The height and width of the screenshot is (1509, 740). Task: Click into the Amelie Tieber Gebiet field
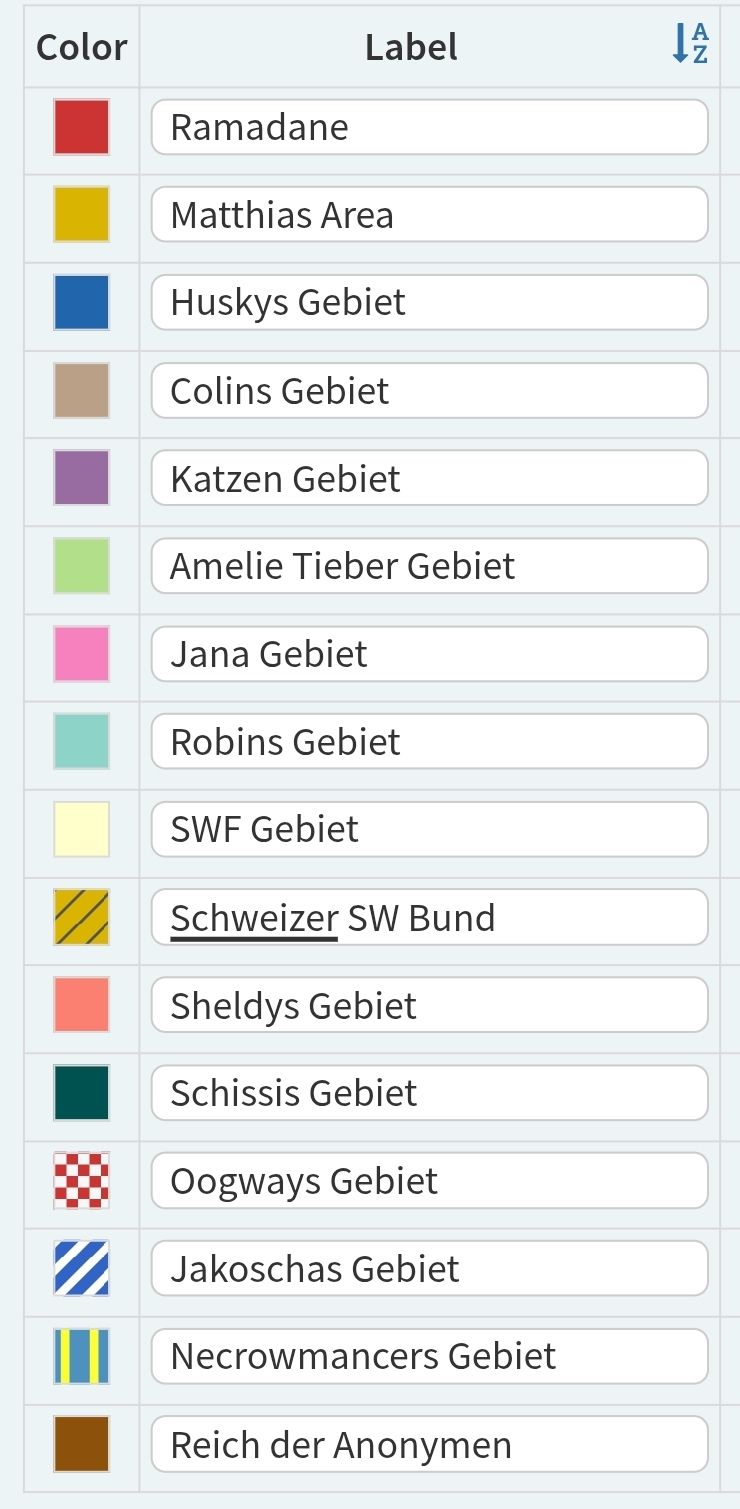click(x=429, y=566)
